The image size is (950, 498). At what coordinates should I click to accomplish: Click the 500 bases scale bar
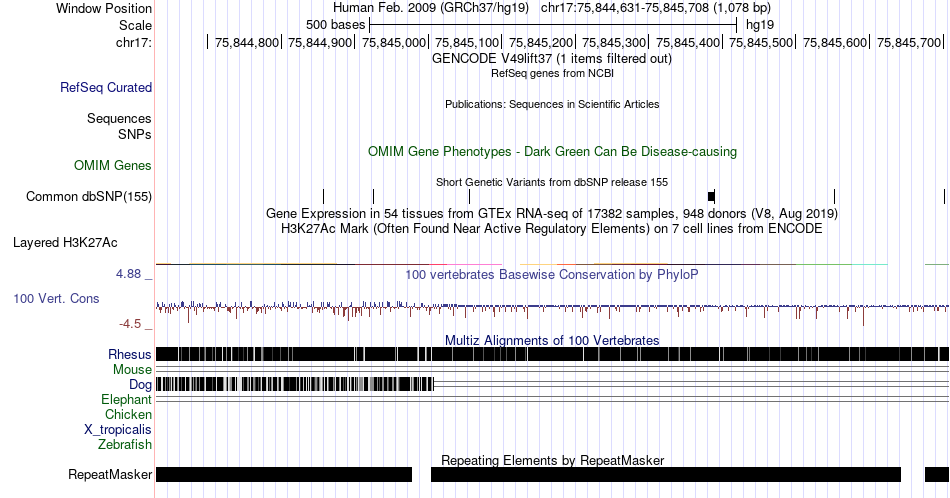coord(553,25)
